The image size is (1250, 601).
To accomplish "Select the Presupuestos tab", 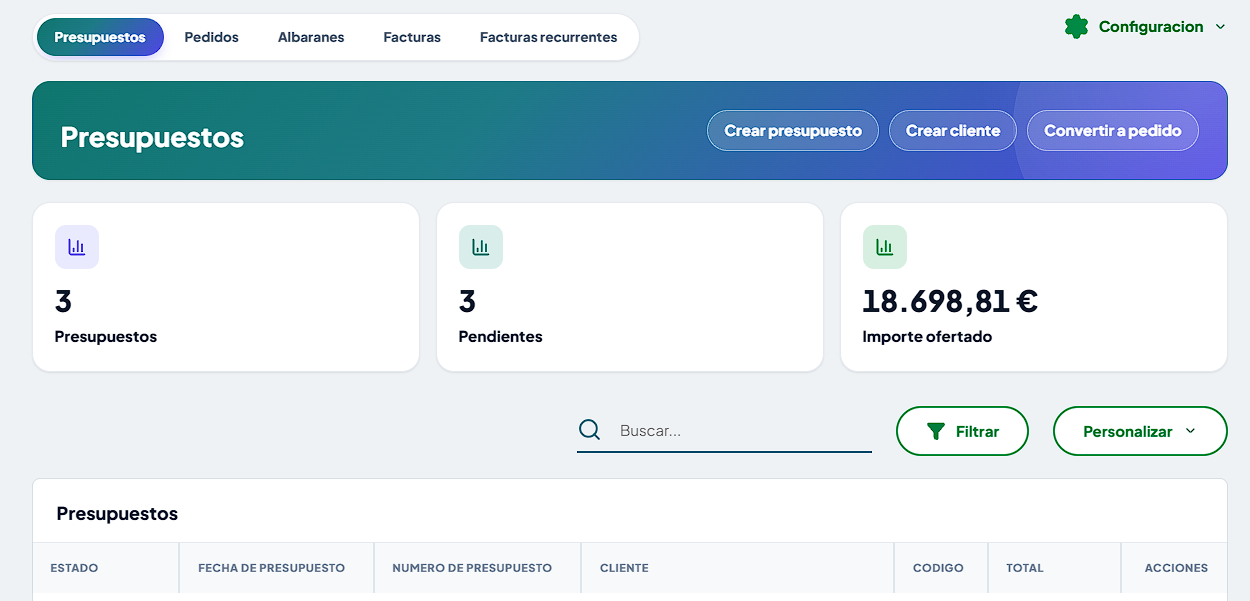I will (x=100, y=37).
